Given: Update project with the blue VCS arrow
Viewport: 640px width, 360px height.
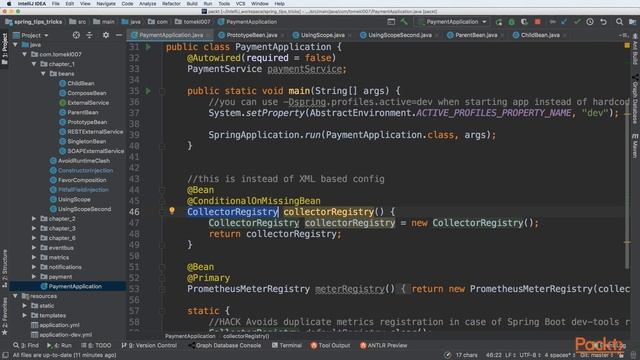Looking at the screenshot, I should tap(564, 22).
